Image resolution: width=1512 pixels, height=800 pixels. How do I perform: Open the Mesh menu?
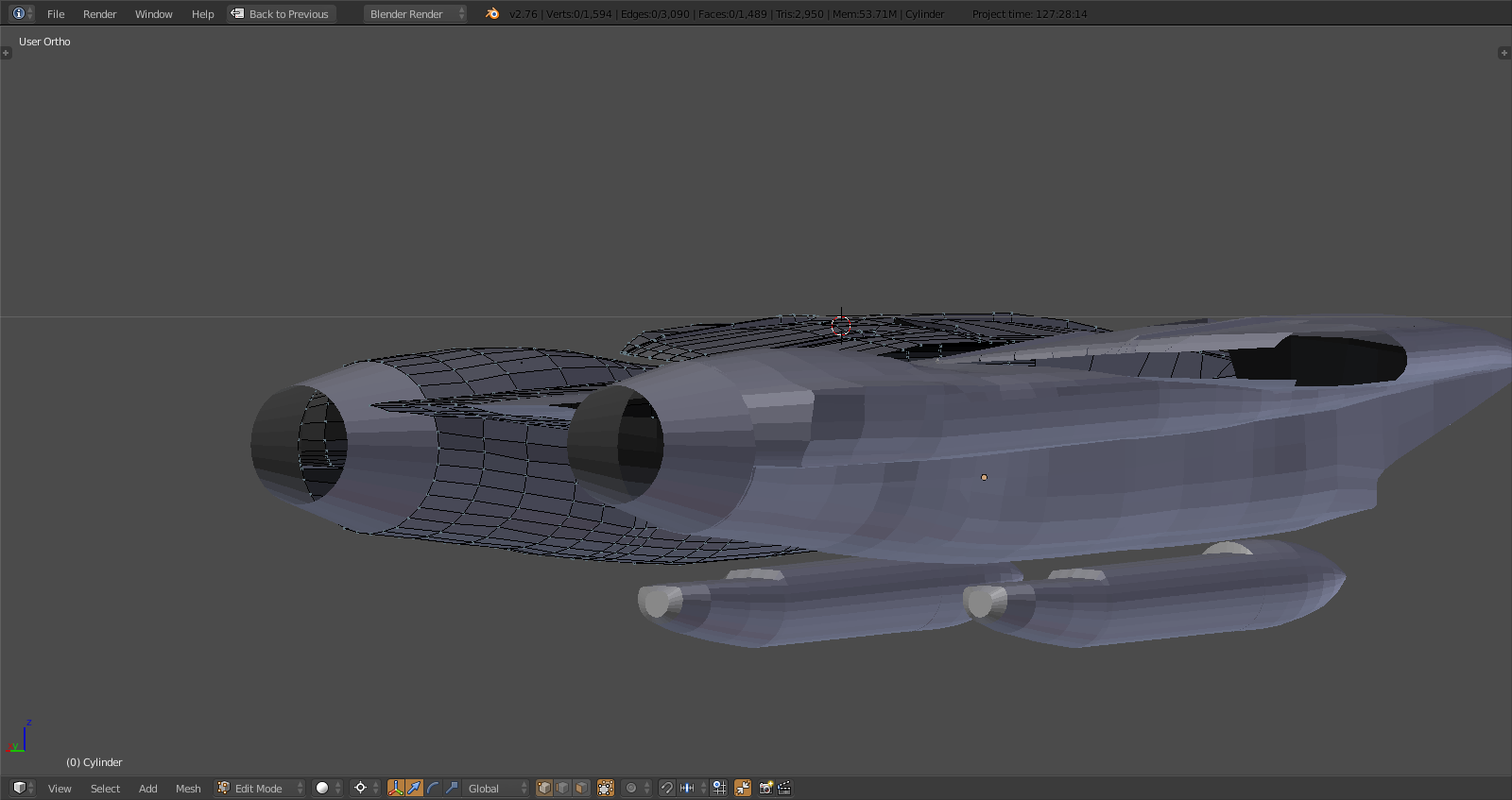(x=188, y=789)
